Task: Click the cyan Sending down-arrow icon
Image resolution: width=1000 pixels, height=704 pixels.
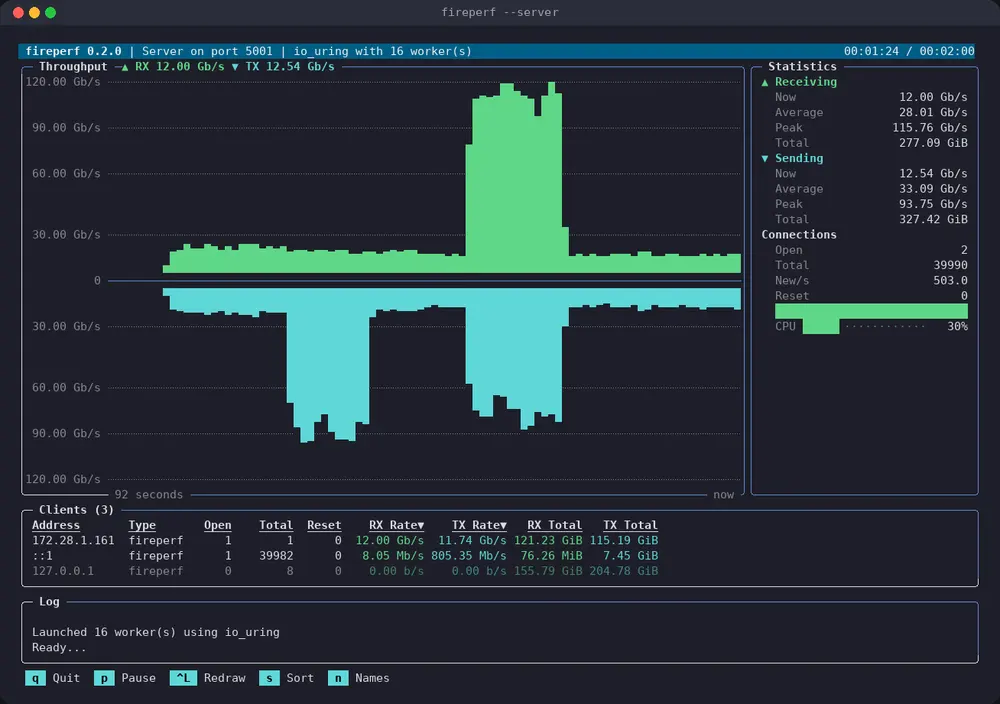Action: [x=765, y=158]
